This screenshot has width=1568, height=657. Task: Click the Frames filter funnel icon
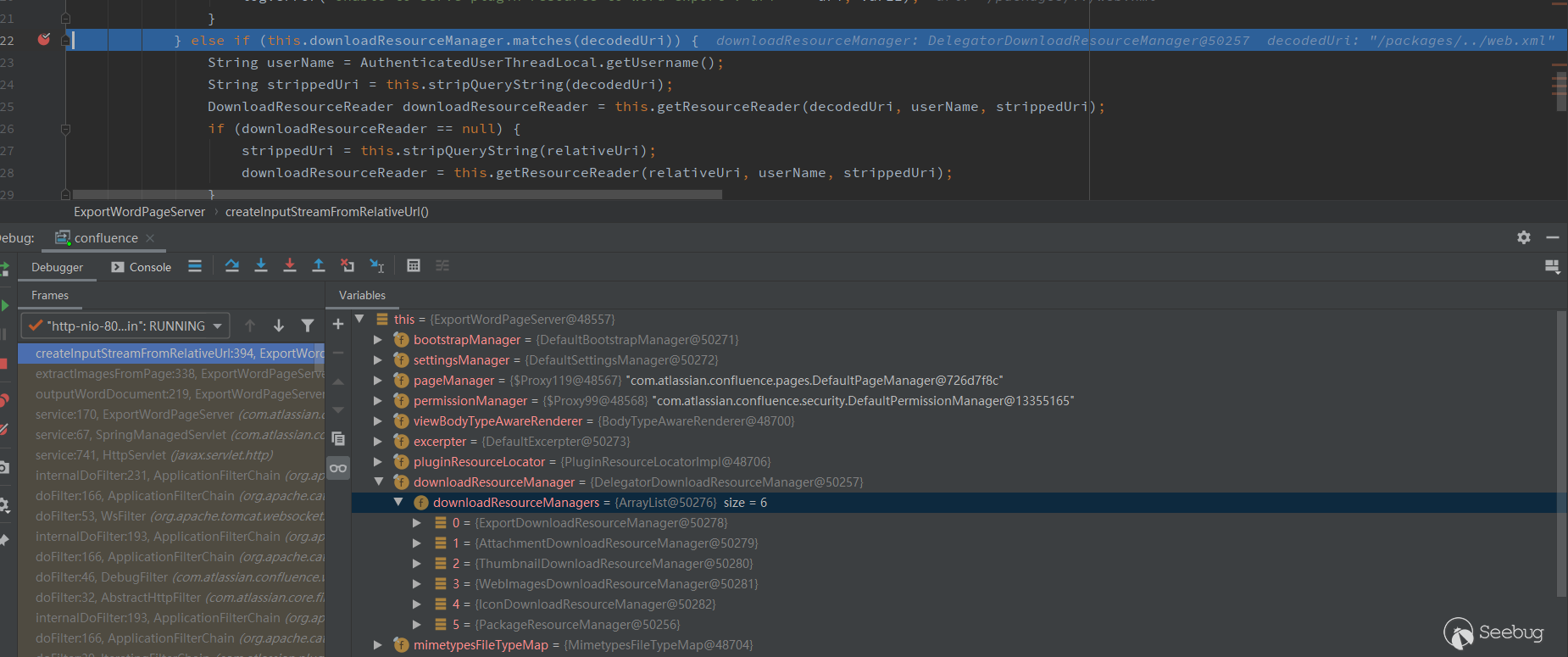click(x=308, y=326)
